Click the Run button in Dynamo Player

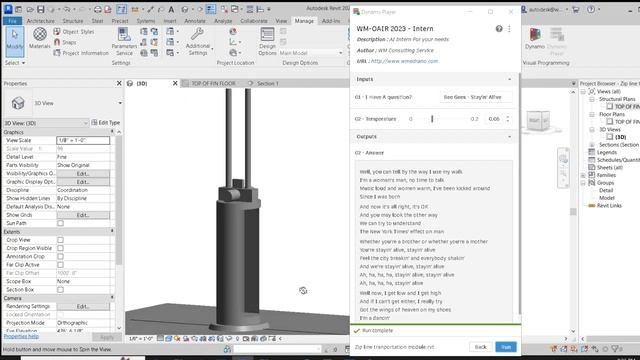tap(506, 347)
